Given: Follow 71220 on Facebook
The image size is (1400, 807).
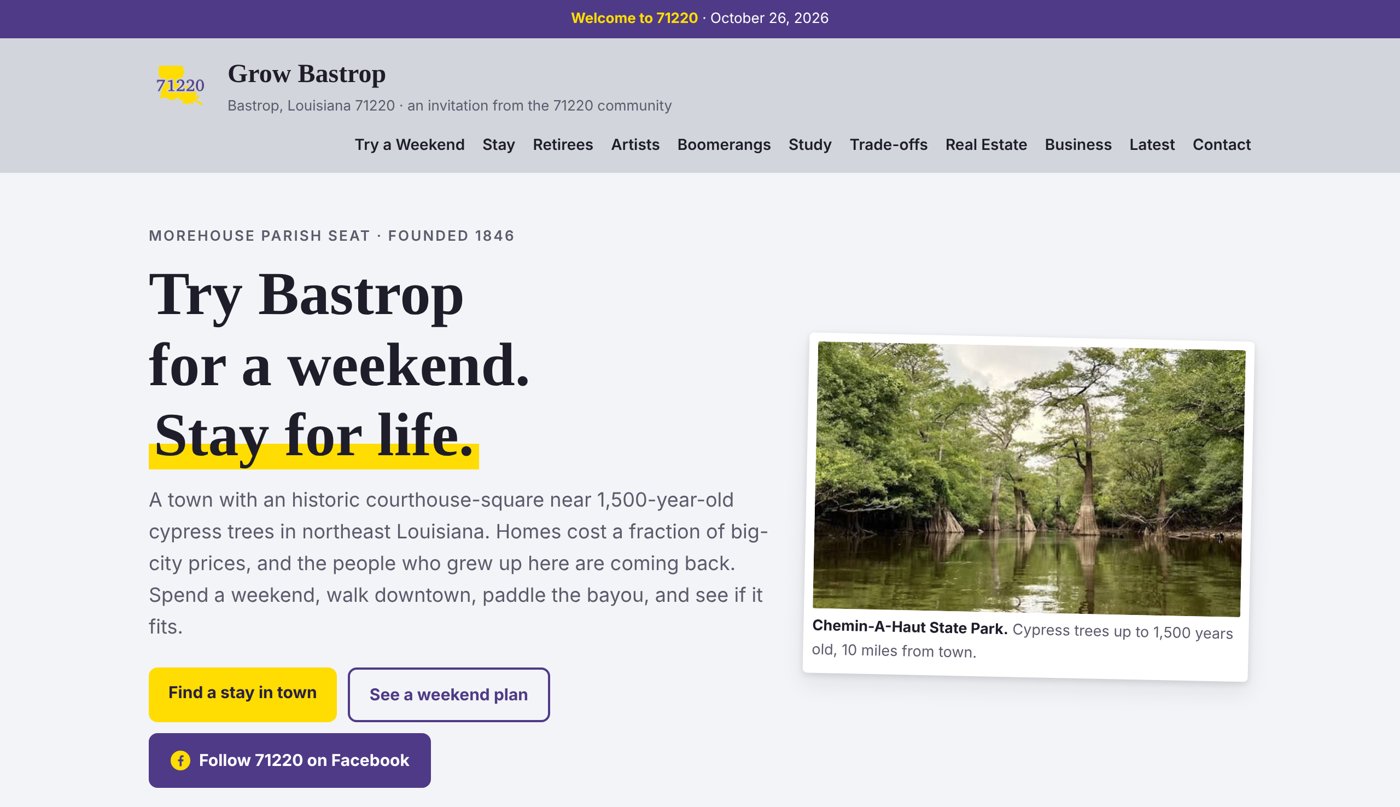Looking at the screenshot, I should (290, 761).
